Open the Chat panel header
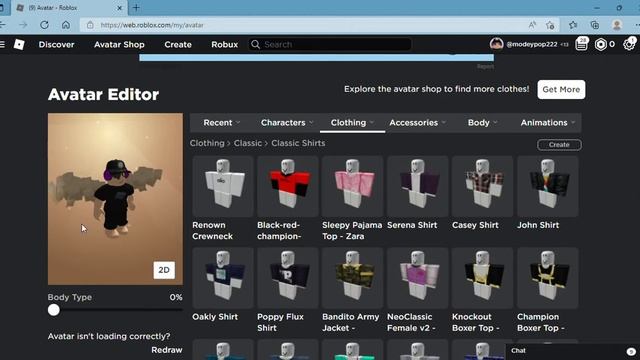 [x=573, y=351]
